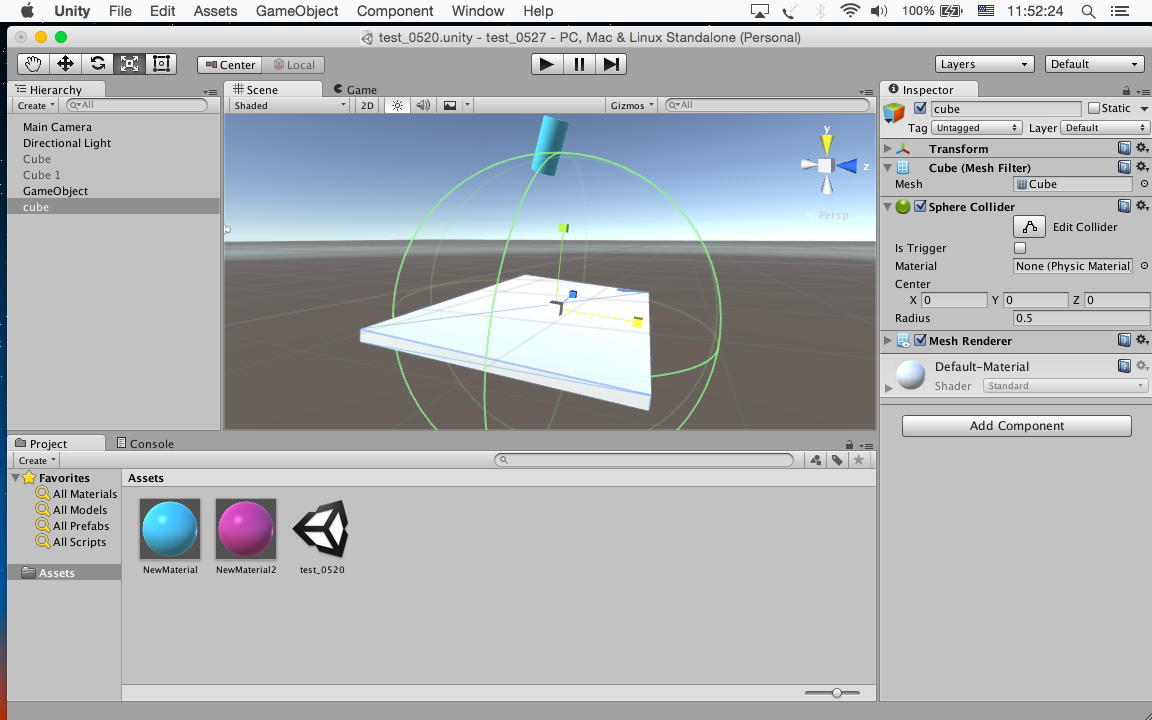1152x720 pixels.
Task: Step one frame forward
Action: click(x=611, y=64)
